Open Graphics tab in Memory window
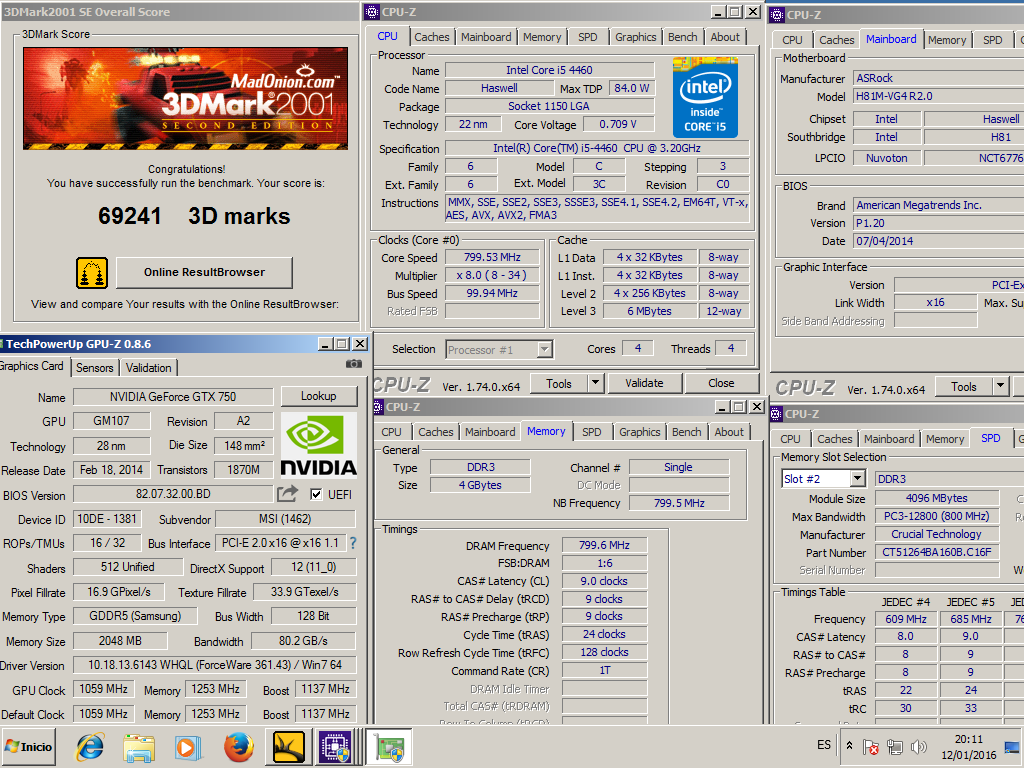The height and width of the screenshot is (768, 1024). coord(639,432)
